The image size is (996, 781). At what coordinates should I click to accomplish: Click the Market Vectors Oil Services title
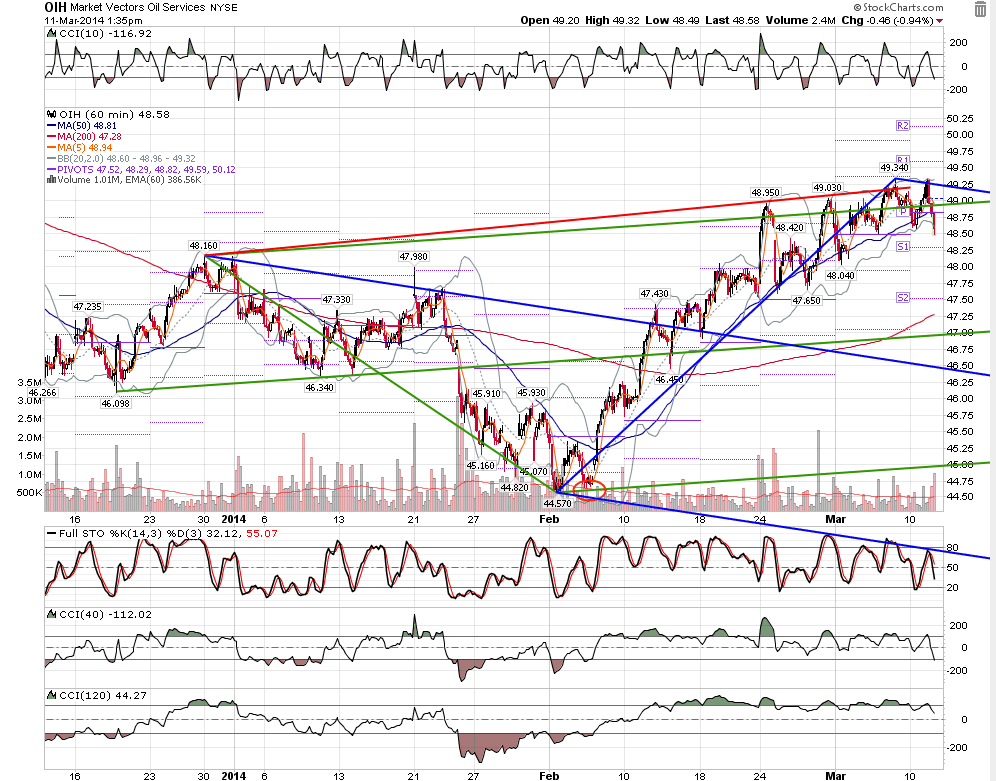pos(137,8)
